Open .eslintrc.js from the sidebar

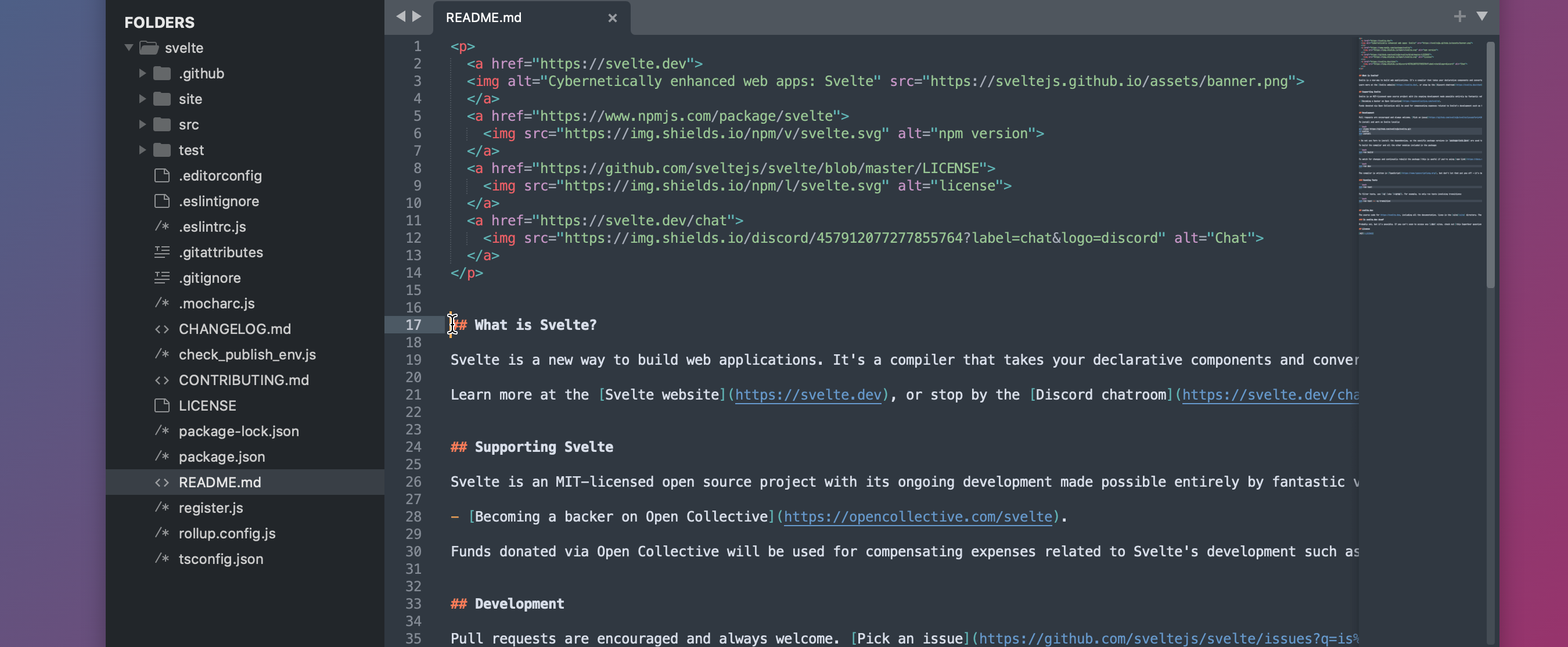point(212,227)
